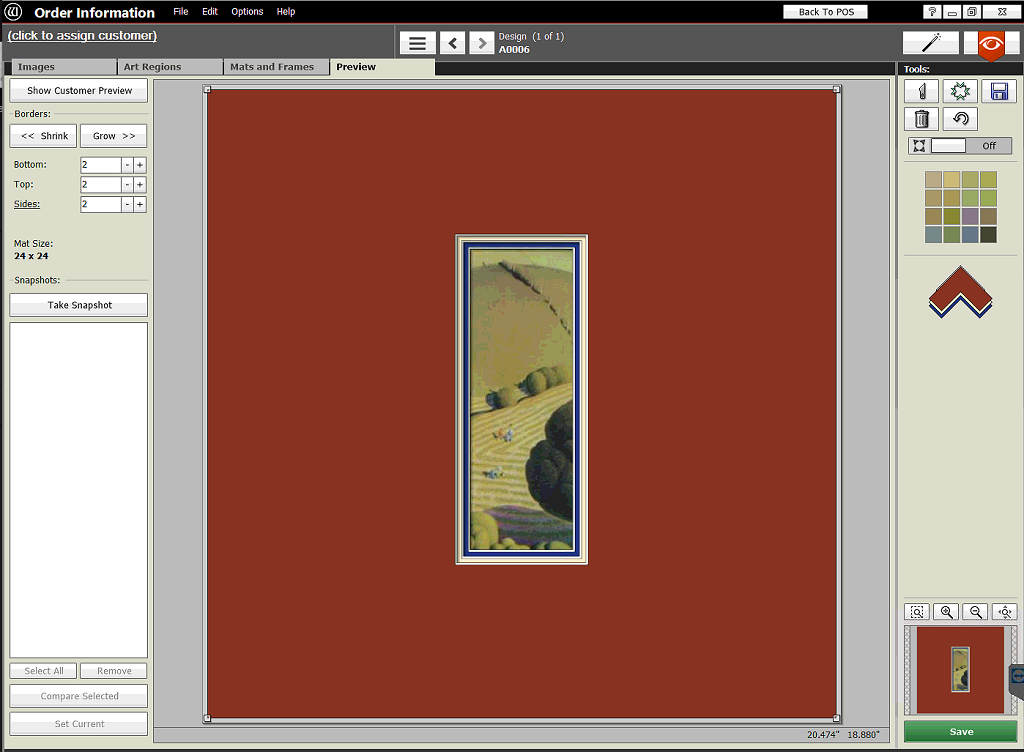Screen dimensions: 1024x752
Task: Click the orange eye preview icon
Action: point(991,44)
